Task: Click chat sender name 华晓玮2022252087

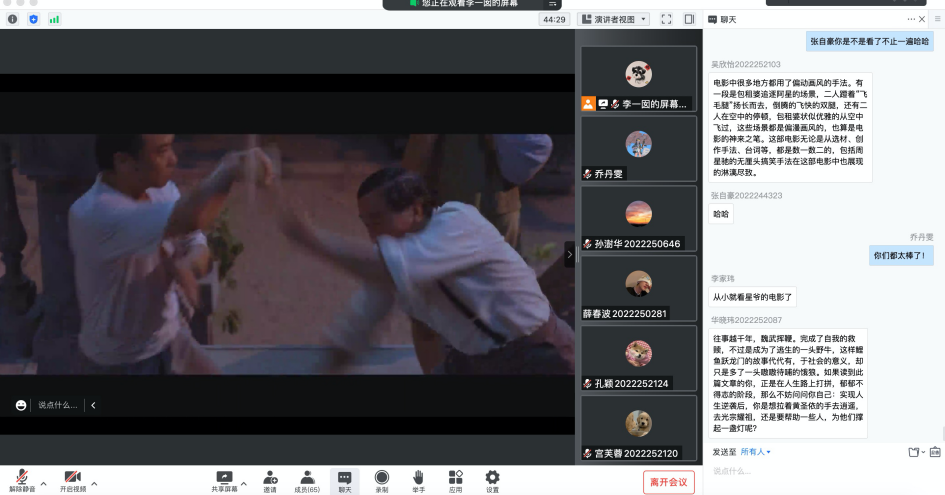Action: (746, 320)
